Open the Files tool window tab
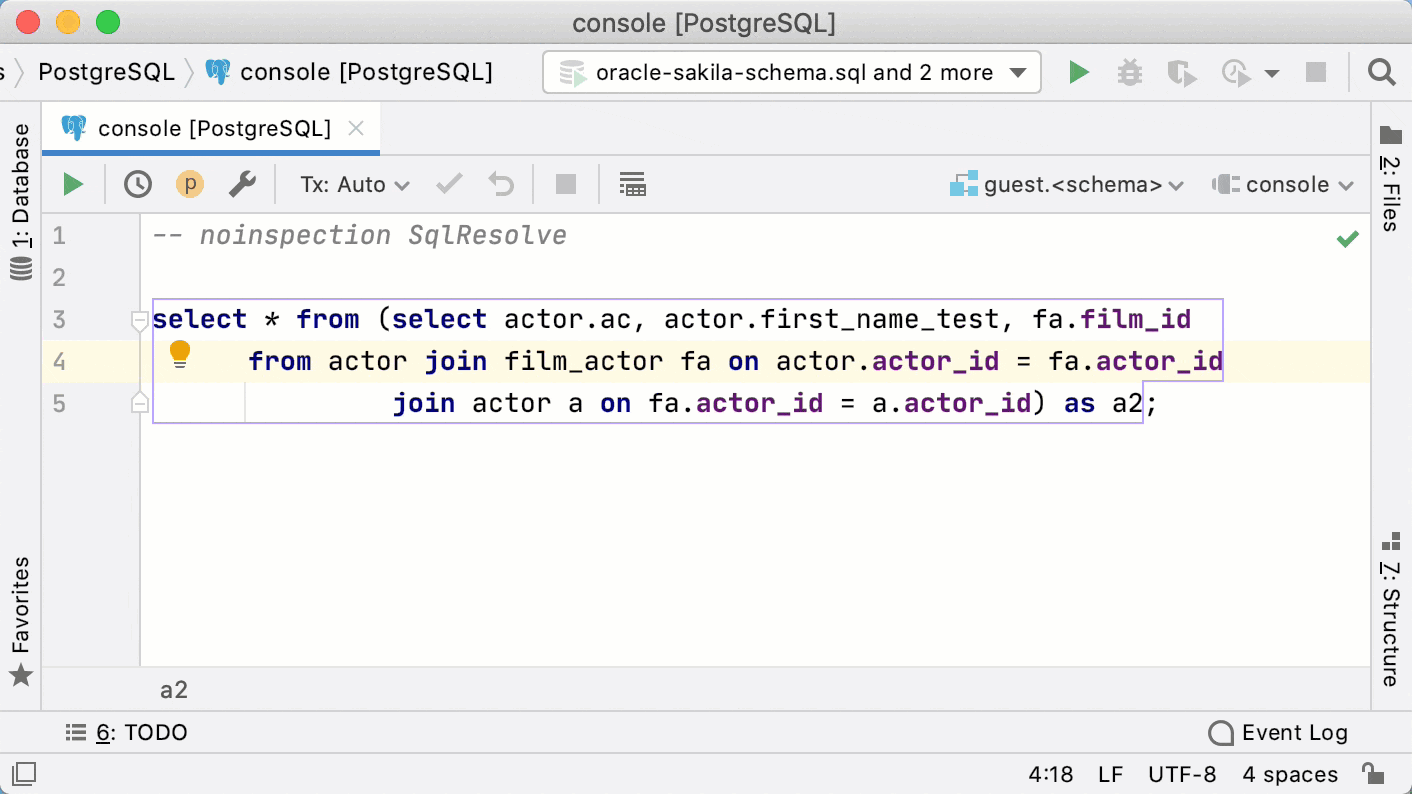This screenshot has height=794, width=1412. (1390, 180)
